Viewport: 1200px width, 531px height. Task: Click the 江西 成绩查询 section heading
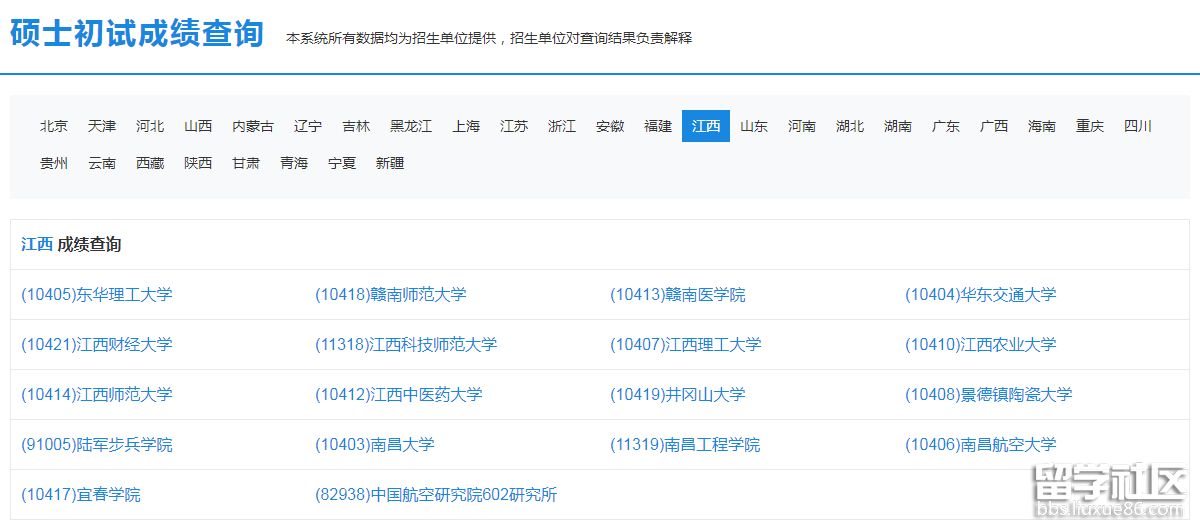(x=71, y=244)
